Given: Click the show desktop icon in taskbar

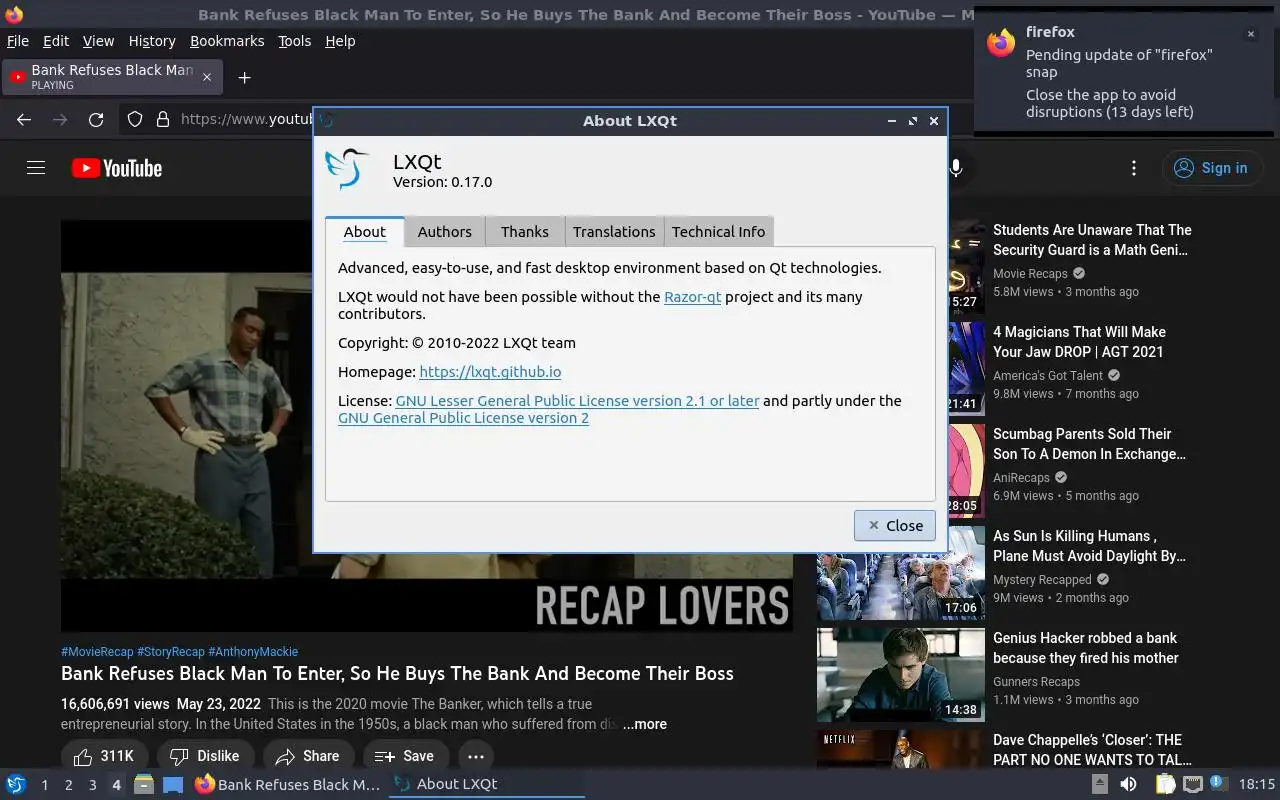Looking at the screenshot, I should point(173,784).
